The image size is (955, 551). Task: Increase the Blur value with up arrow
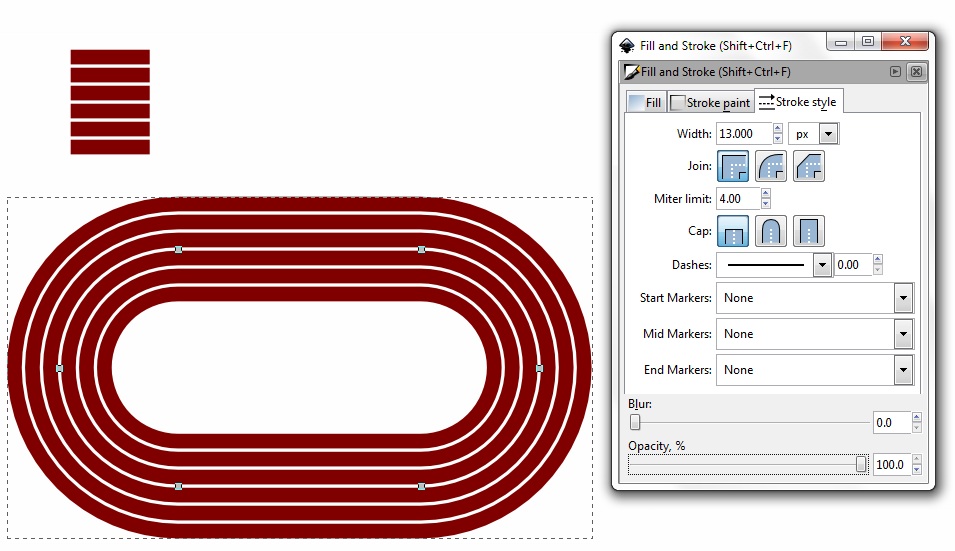coord(917,417)
